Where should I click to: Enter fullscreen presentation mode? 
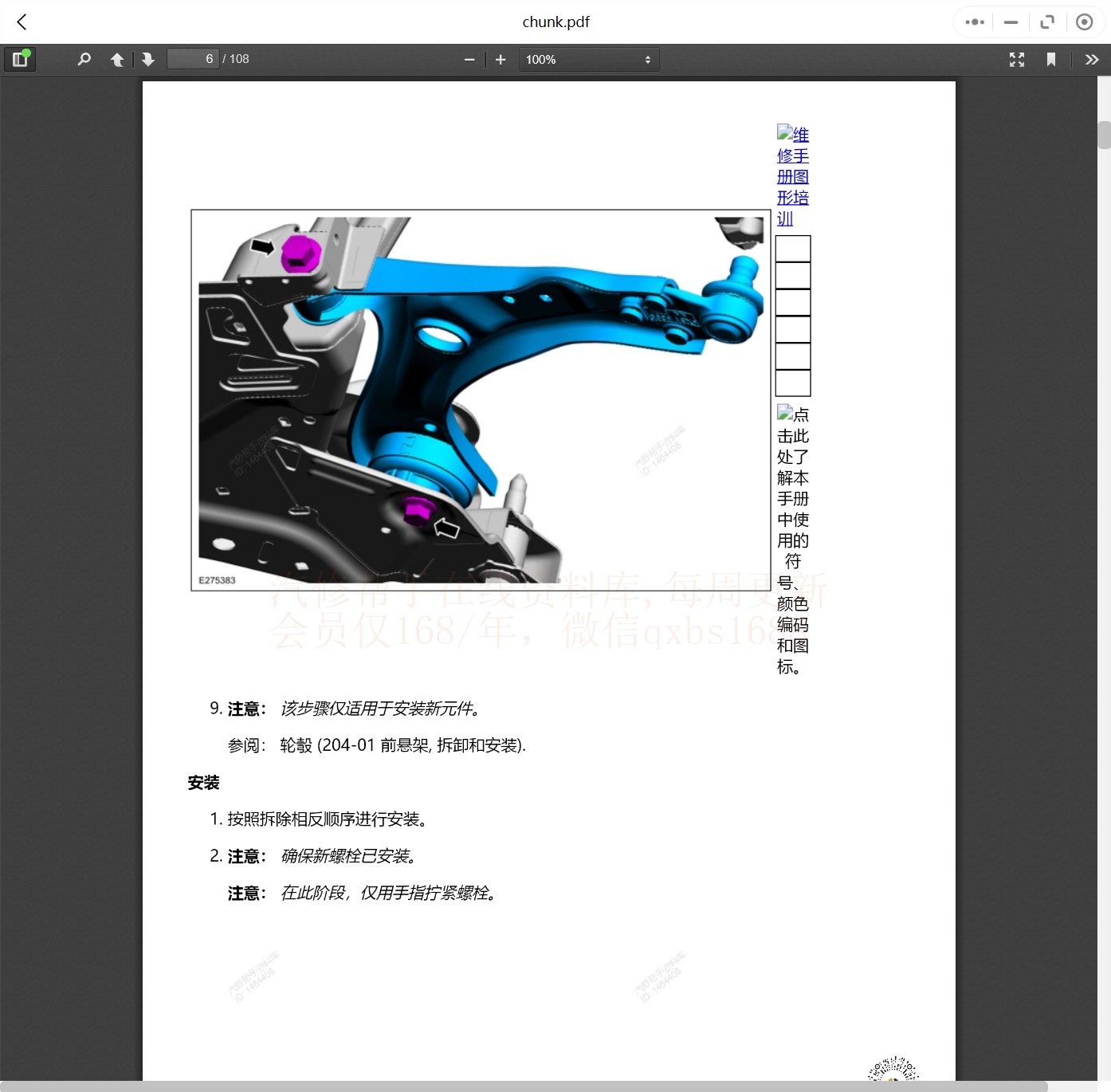1016,59
